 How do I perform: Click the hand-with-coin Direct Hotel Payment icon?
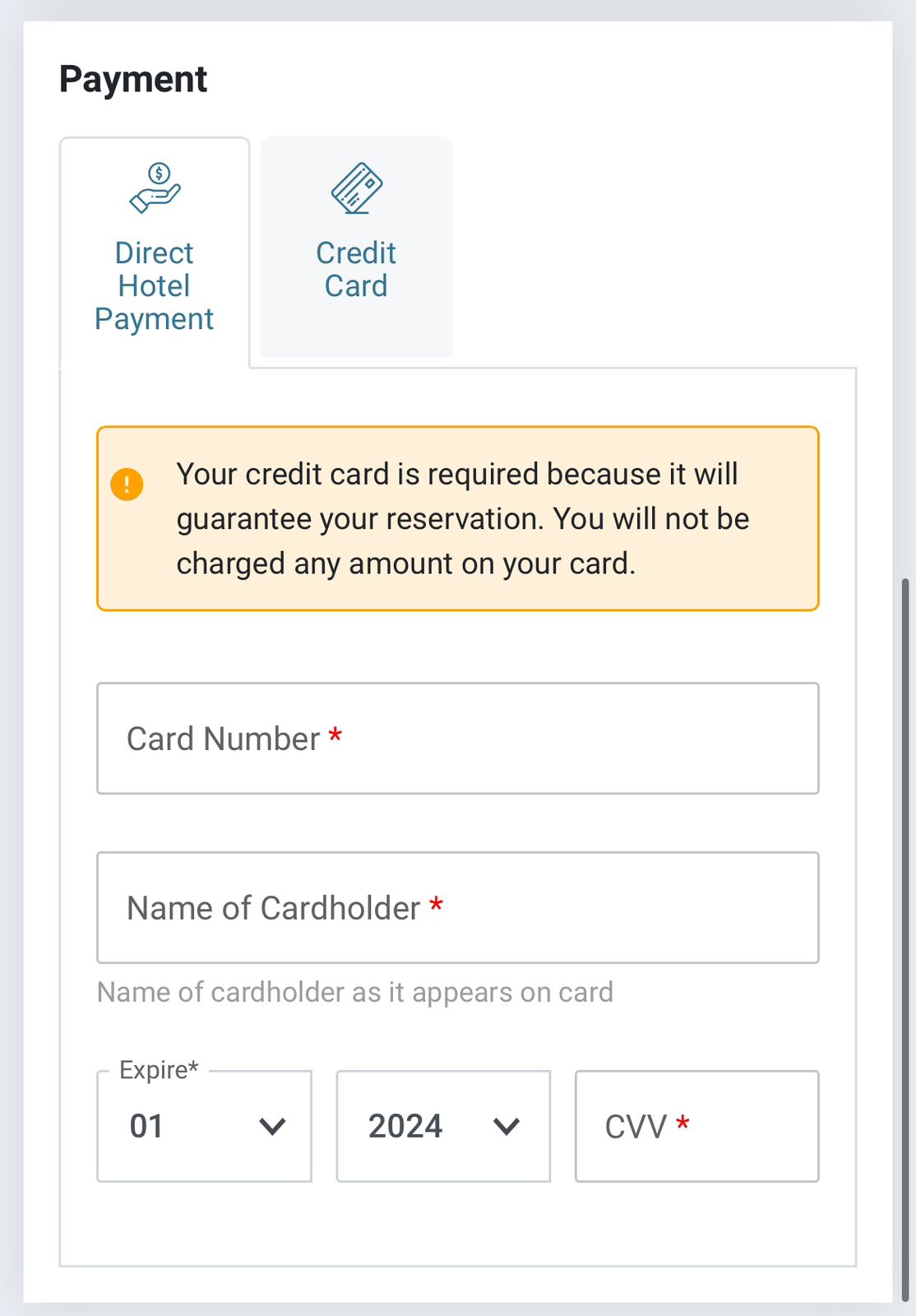click(x=155, y=188)
